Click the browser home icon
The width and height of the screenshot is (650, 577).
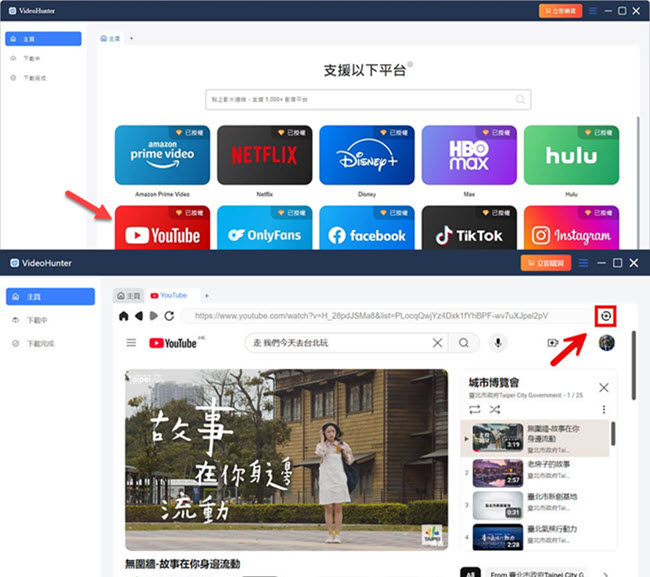(124, 316)
